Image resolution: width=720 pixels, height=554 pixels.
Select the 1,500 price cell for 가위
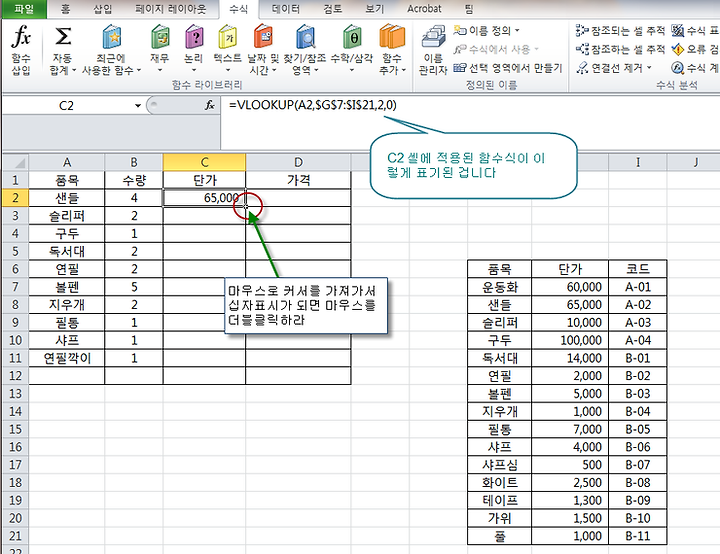(x=570, y=518)
